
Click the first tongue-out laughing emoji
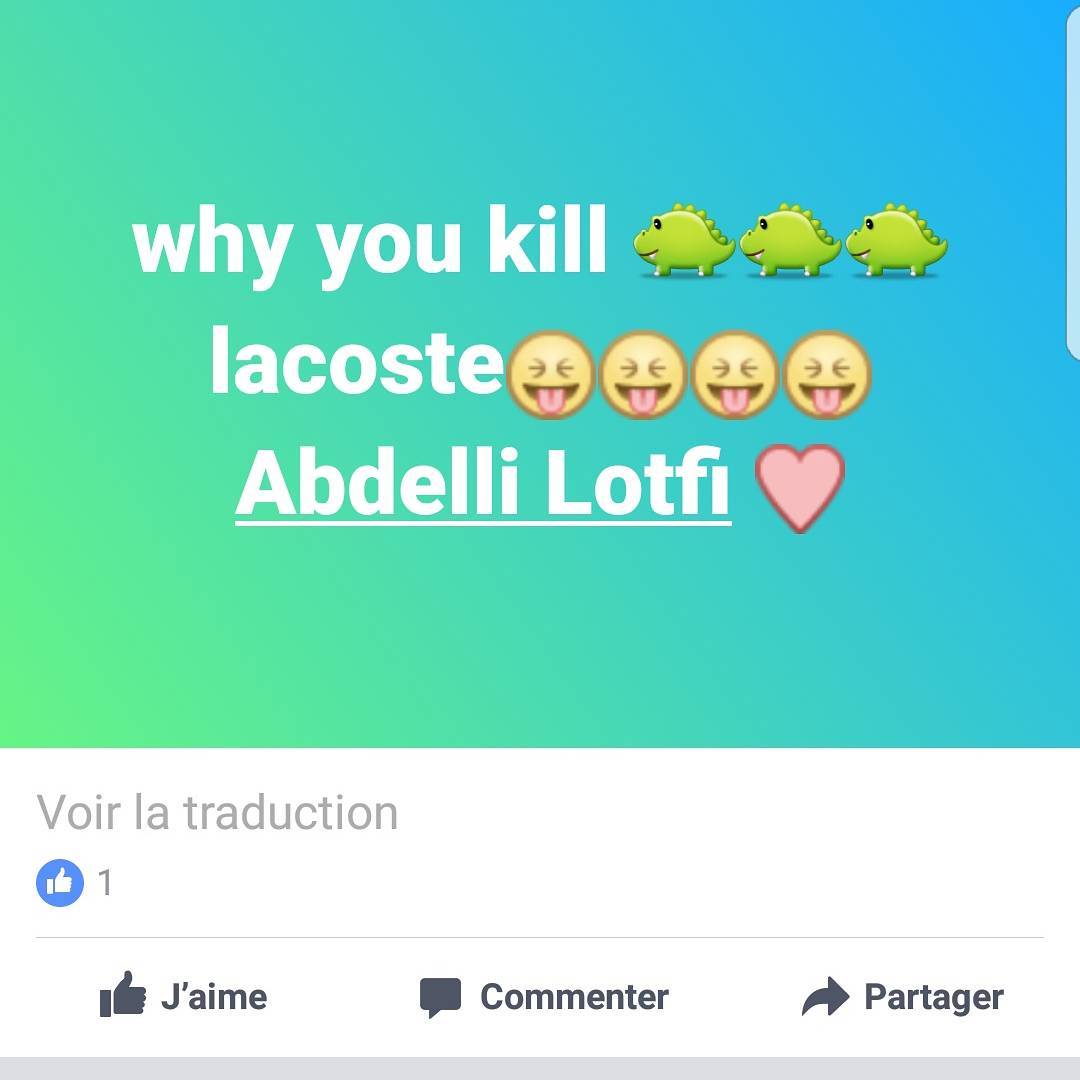tap(550, 375)
